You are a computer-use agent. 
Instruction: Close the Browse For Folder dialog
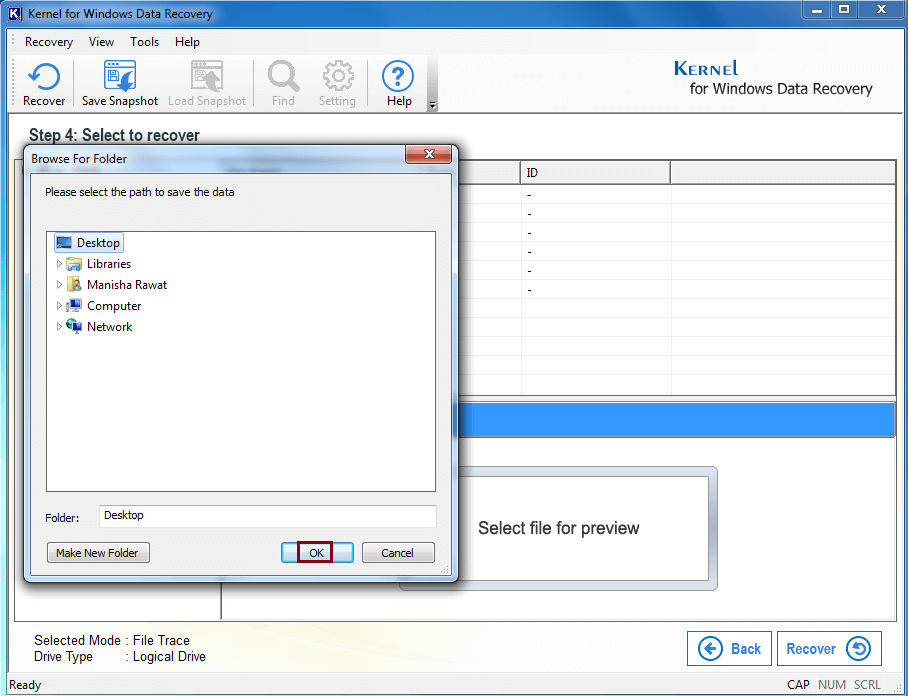pos(429,154)
